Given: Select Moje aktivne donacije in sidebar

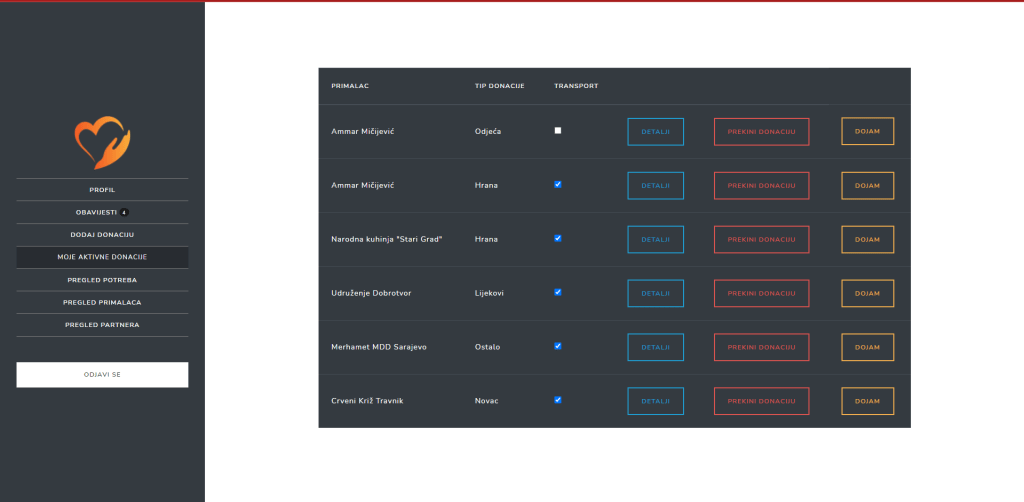Looking at the screenshot, I should coord(102,257).
